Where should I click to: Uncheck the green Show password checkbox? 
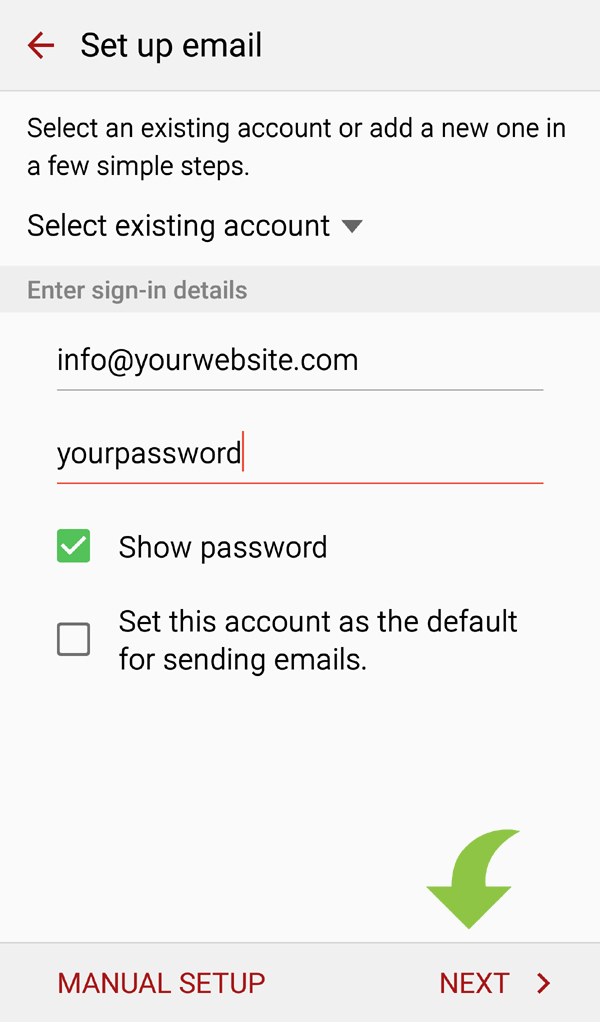(x=74, y=546)
